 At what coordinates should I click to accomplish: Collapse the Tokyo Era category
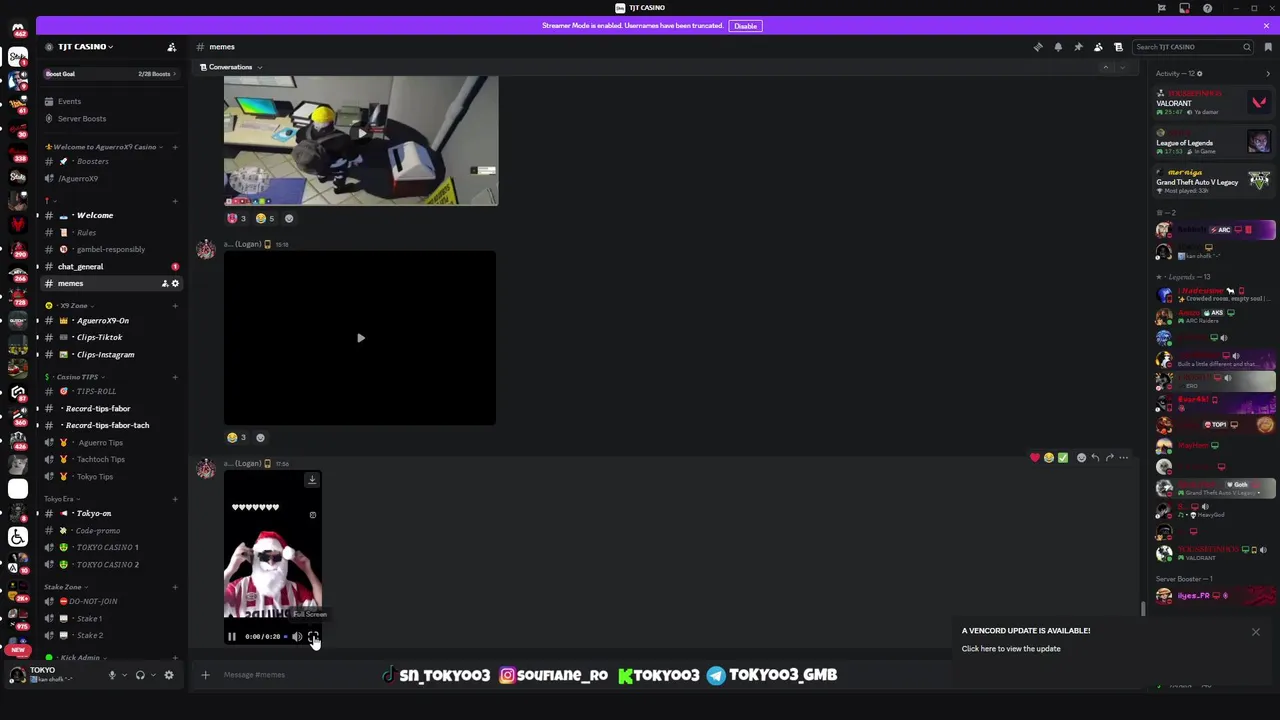[60, 499]
